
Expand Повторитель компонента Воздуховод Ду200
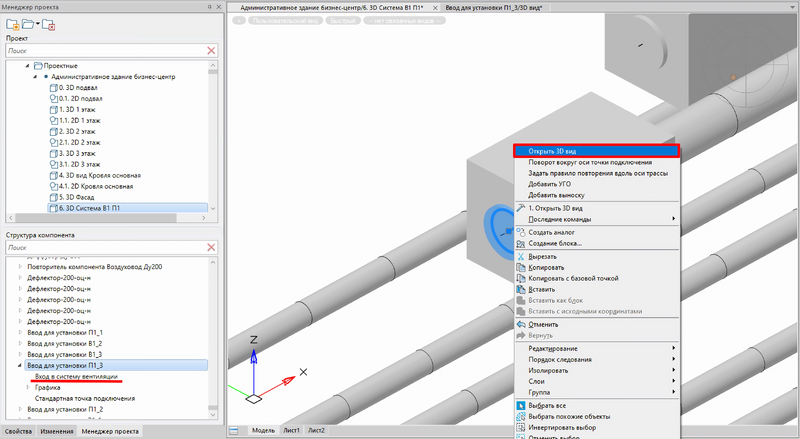click(20, 266)
